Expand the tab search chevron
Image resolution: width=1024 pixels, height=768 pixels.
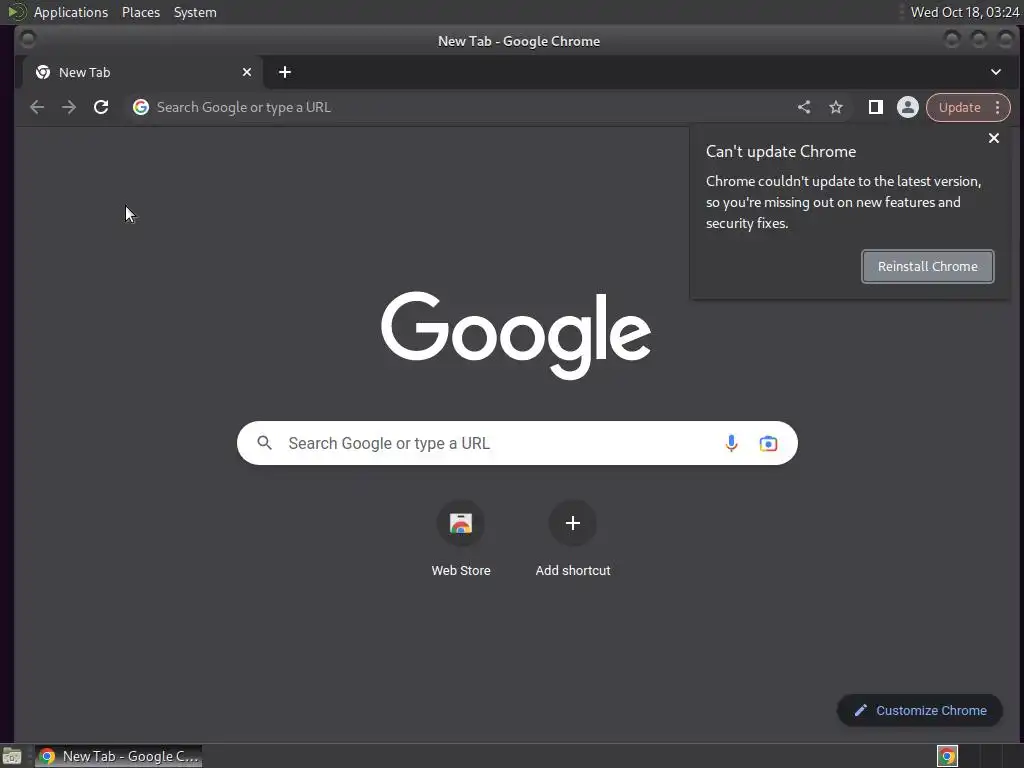996,72
